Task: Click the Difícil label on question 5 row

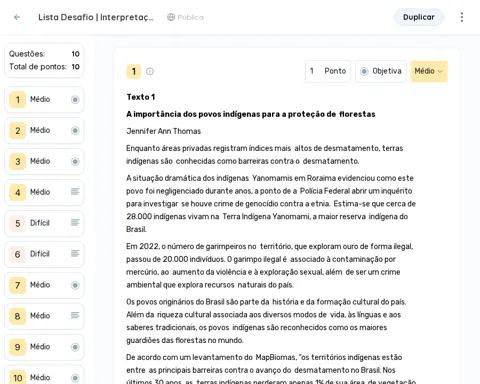Action: pos(40,223)
